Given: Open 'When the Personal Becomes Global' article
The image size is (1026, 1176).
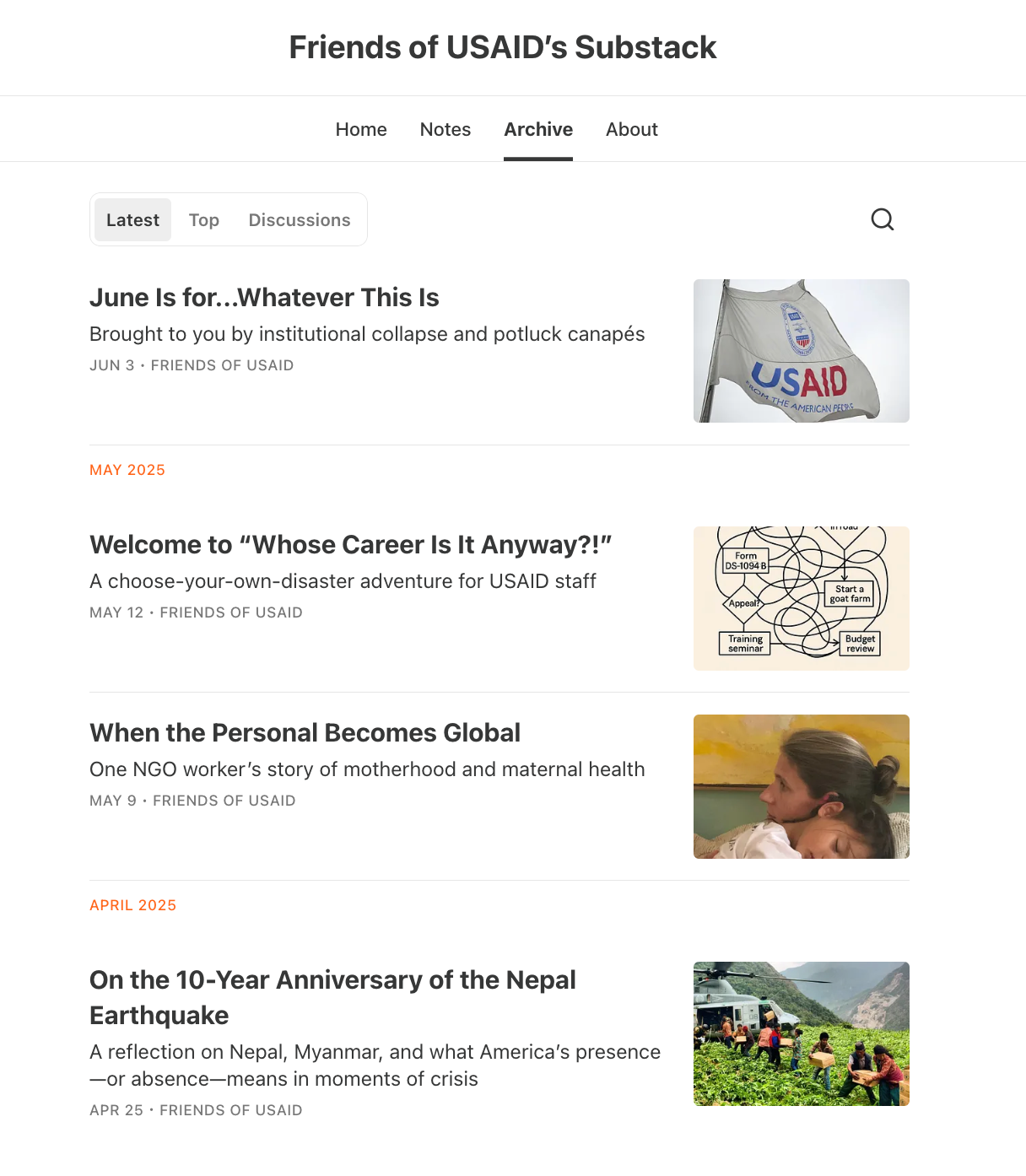Looking at the screenshot, I should tap(305, 733).
